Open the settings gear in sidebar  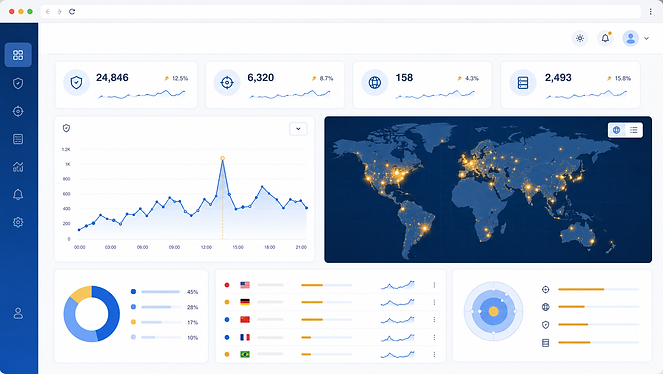(18, 222)
